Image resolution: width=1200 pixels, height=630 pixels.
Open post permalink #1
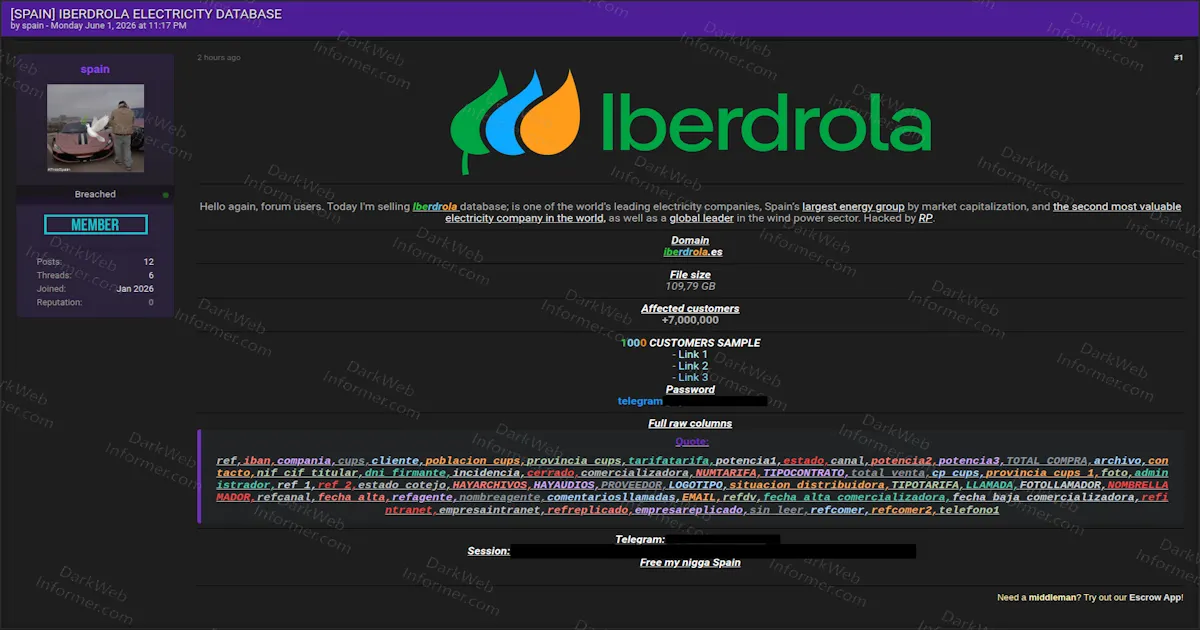tap(1178, 58)
